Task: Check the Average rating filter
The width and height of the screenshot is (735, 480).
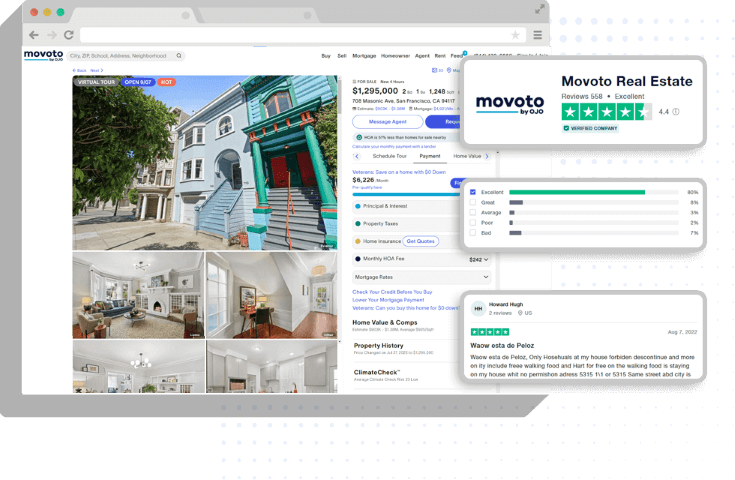Action: pos(472,212)
